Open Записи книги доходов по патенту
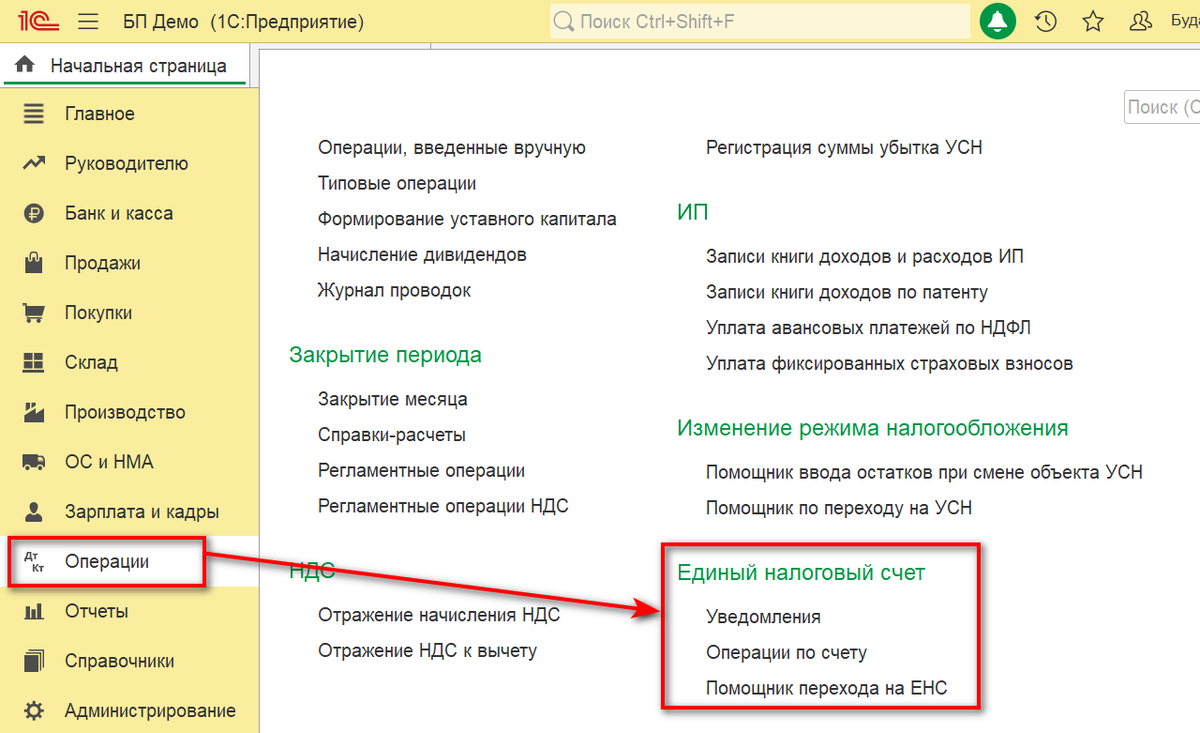This screenshot has height=733, width=1200. (x=847, y=292)
